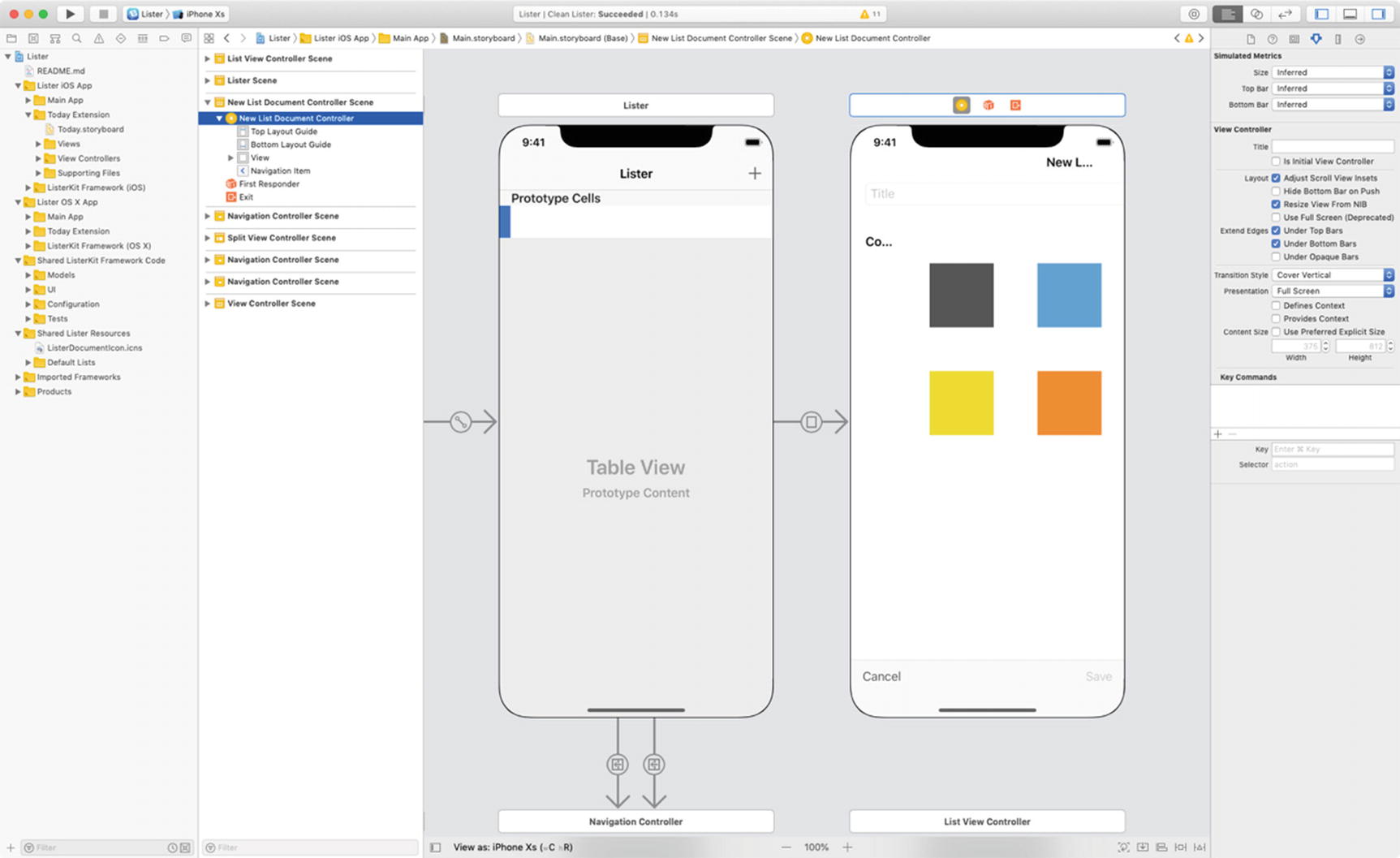This screenshot has width=1400, height=858.
Task: Switch to the Standard editor
Action: pos(1227,14)
